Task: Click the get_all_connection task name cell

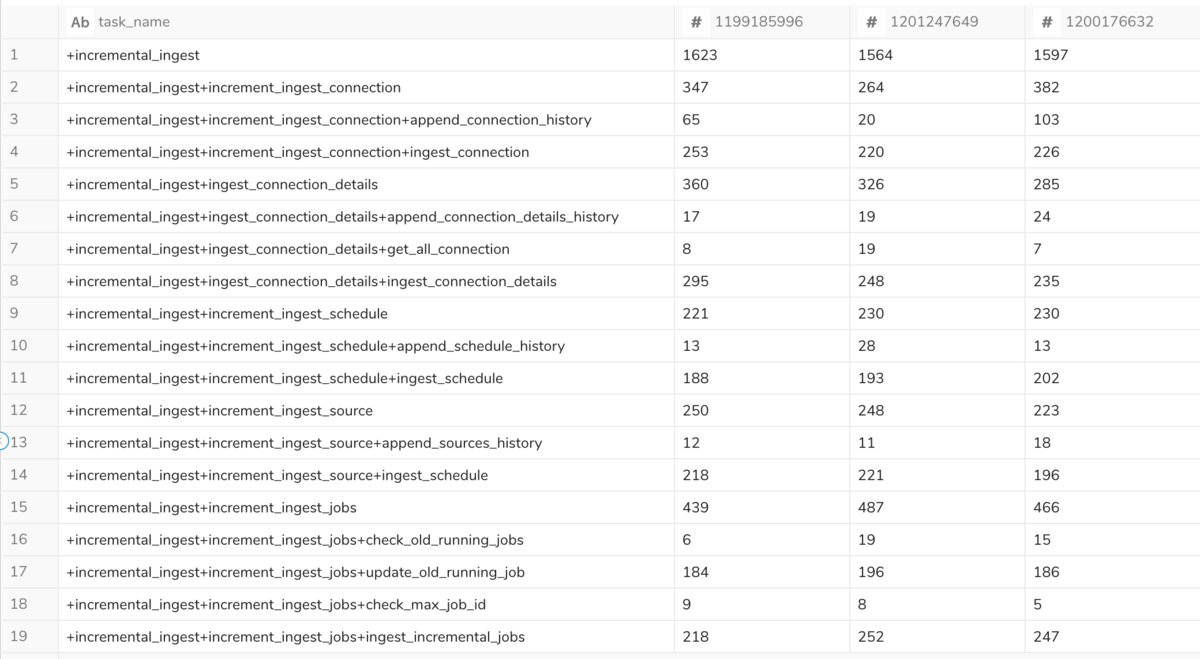Action: coord(366,249)
